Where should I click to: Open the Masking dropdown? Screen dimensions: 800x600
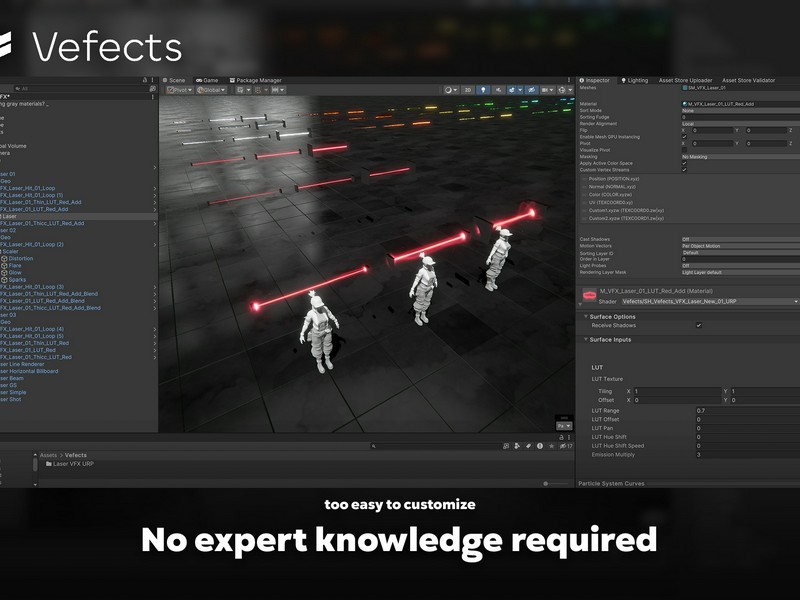pyautogui.click(x=740, y=157)
